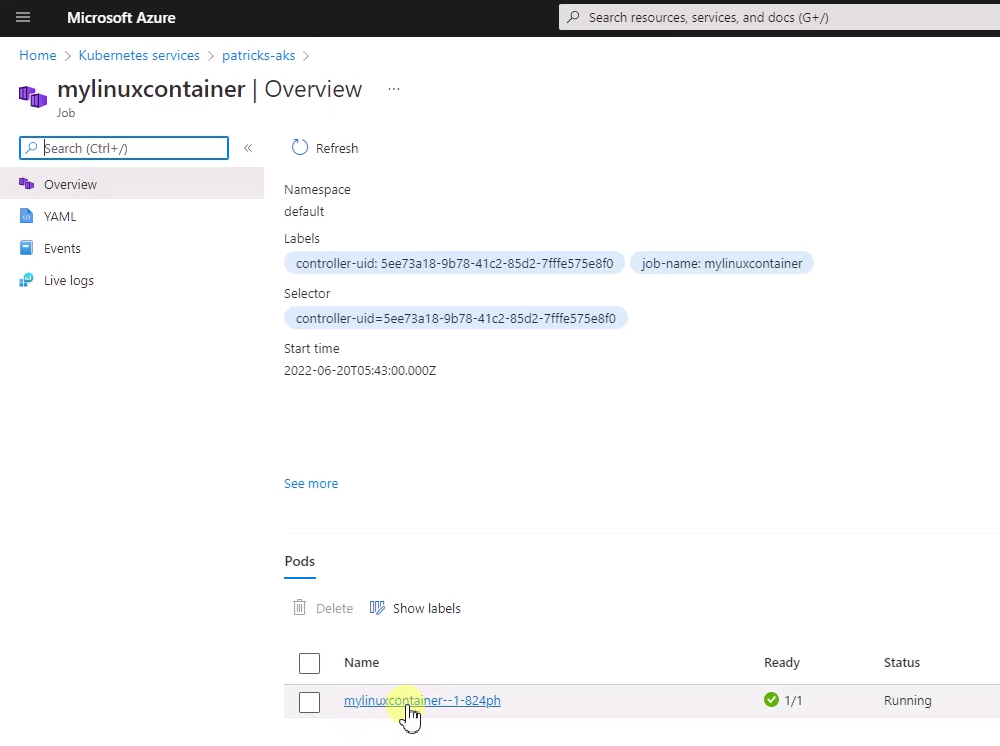Click the mylinuxcontainer Job resource icon
This screenshot has width=1000, height=746.
tap(33, 97)
